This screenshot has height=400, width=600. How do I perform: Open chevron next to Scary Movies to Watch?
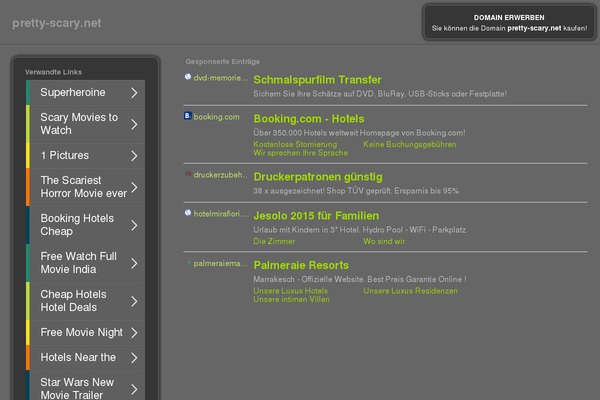coord(134,124)
